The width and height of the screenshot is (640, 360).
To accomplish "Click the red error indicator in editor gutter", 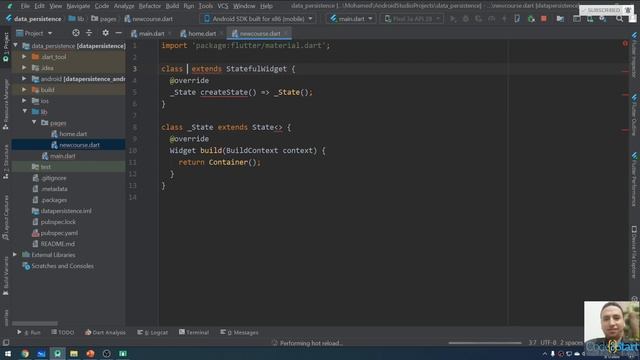I will 625,43.
